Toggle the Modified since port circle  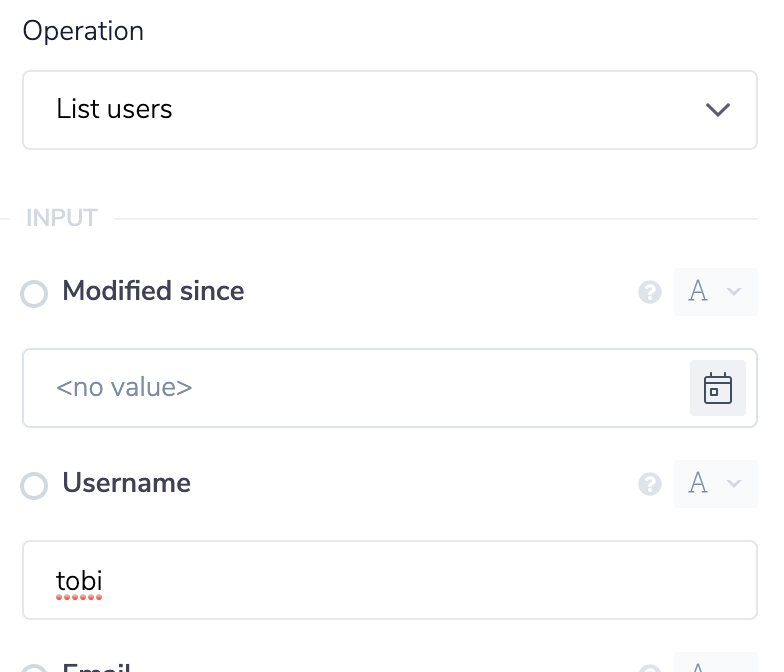34,294
